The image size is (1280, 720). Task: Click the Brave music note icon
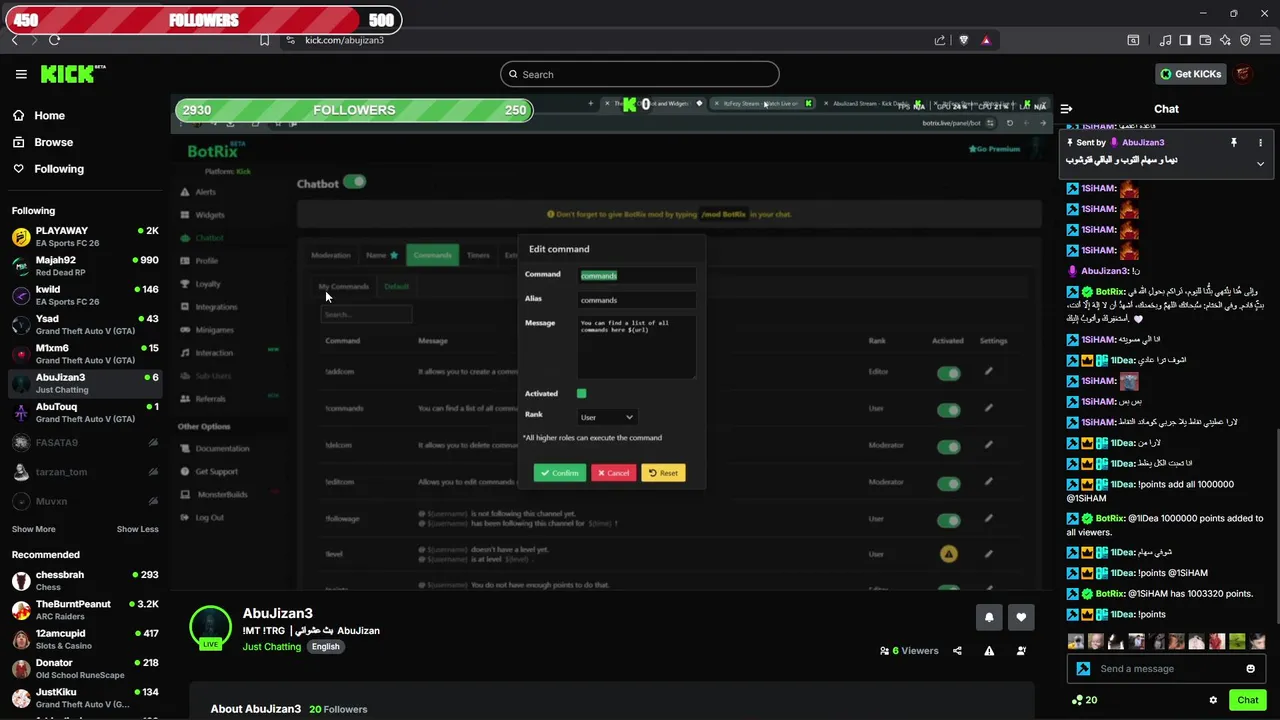pos(1165,40)
